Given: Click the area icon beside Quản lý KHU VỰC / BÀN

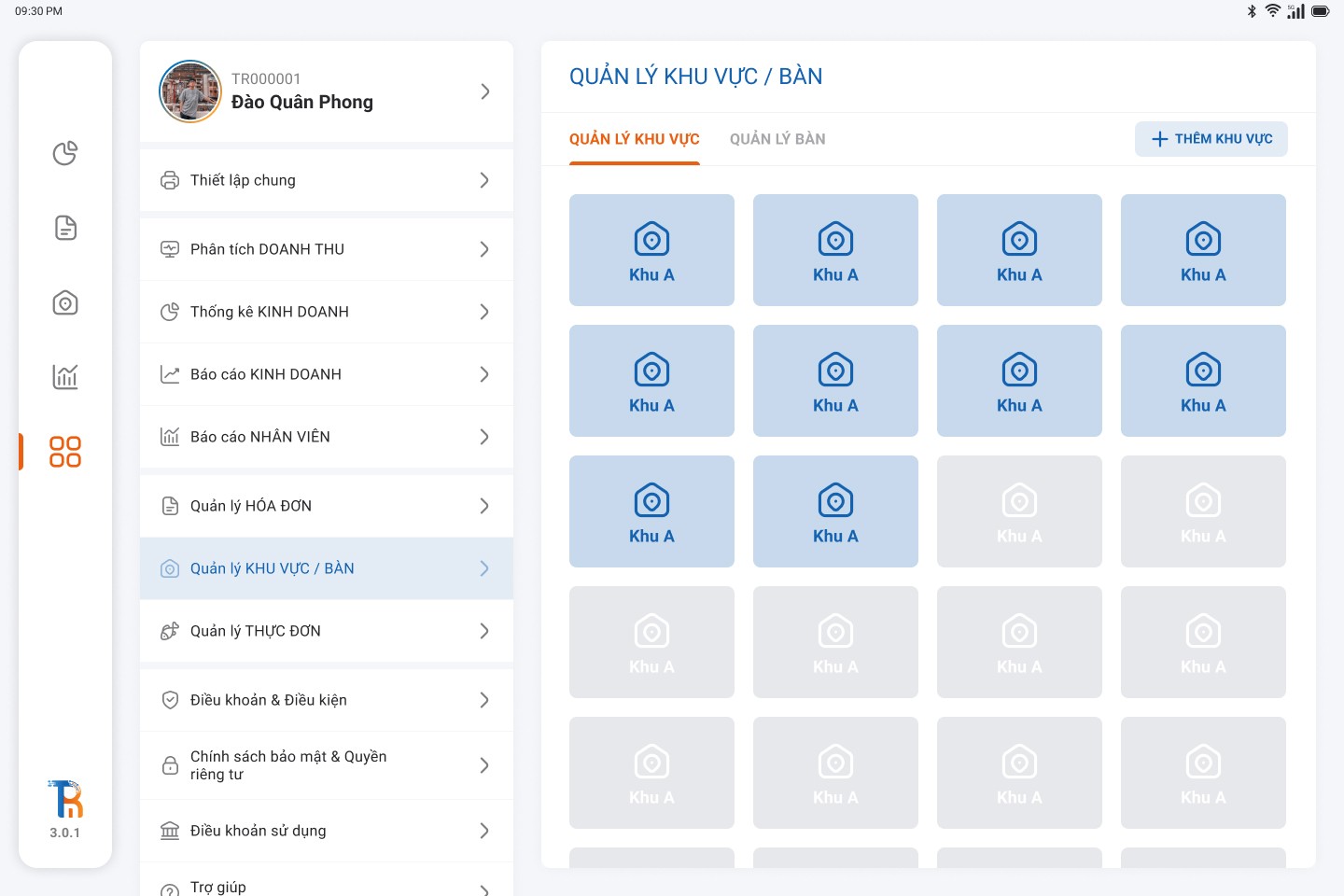Looking at the screenshot, I should point(170,568).
